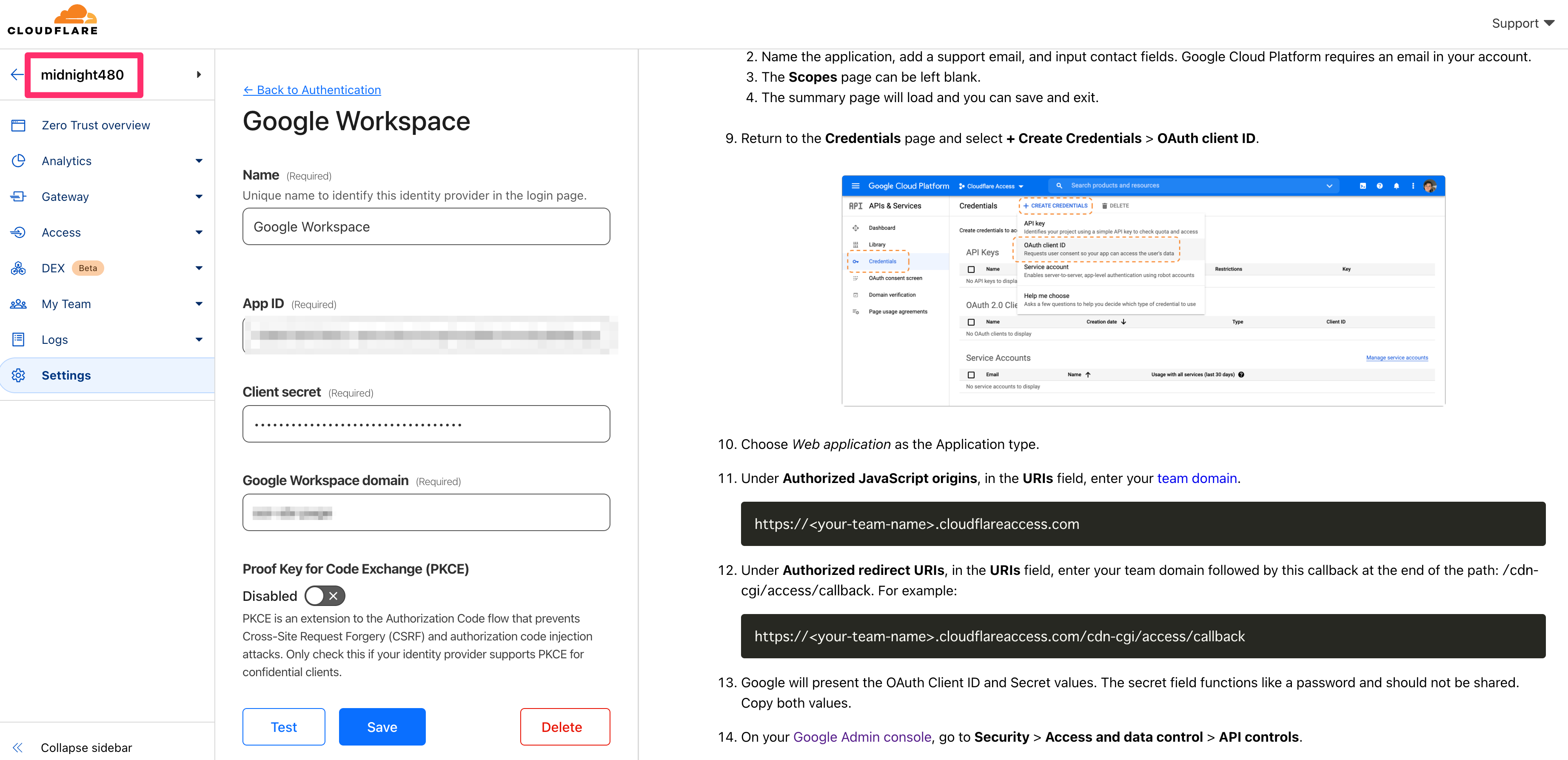Click the Gateway sidebar icon
Viewport: 1568px width, 760px height.
point(18,197)
